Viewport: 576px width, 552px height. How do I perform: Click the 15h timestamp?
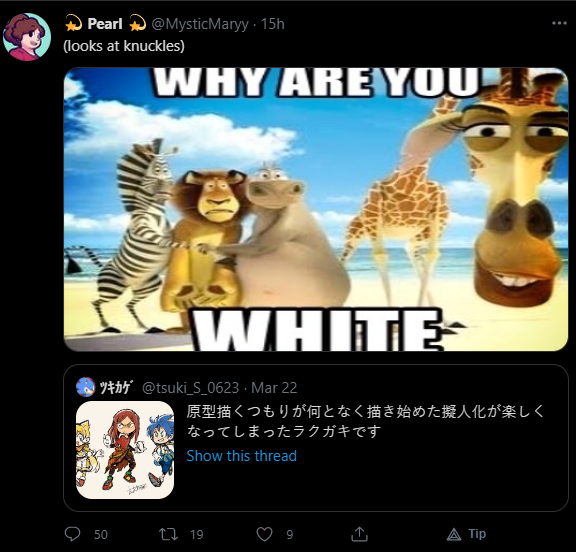click(273, 24)
